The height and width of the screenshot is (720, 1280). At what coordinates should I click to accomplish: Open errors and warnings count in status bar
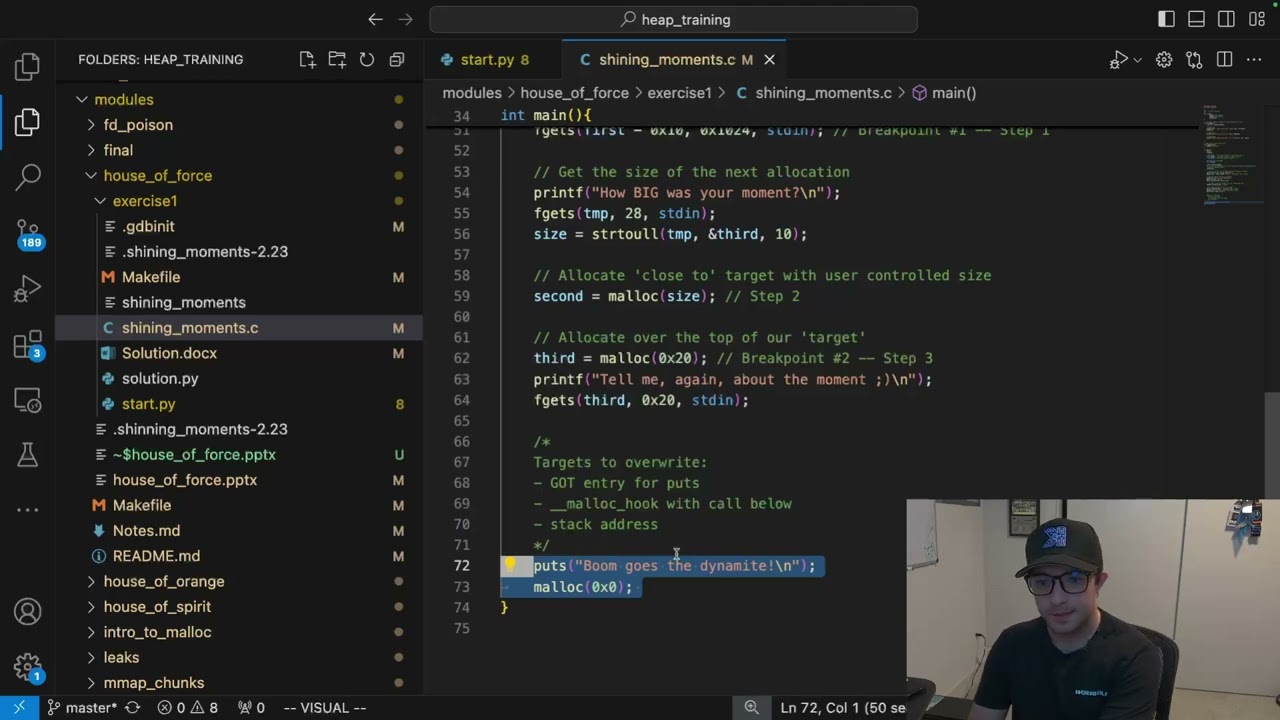click(187, 708)
